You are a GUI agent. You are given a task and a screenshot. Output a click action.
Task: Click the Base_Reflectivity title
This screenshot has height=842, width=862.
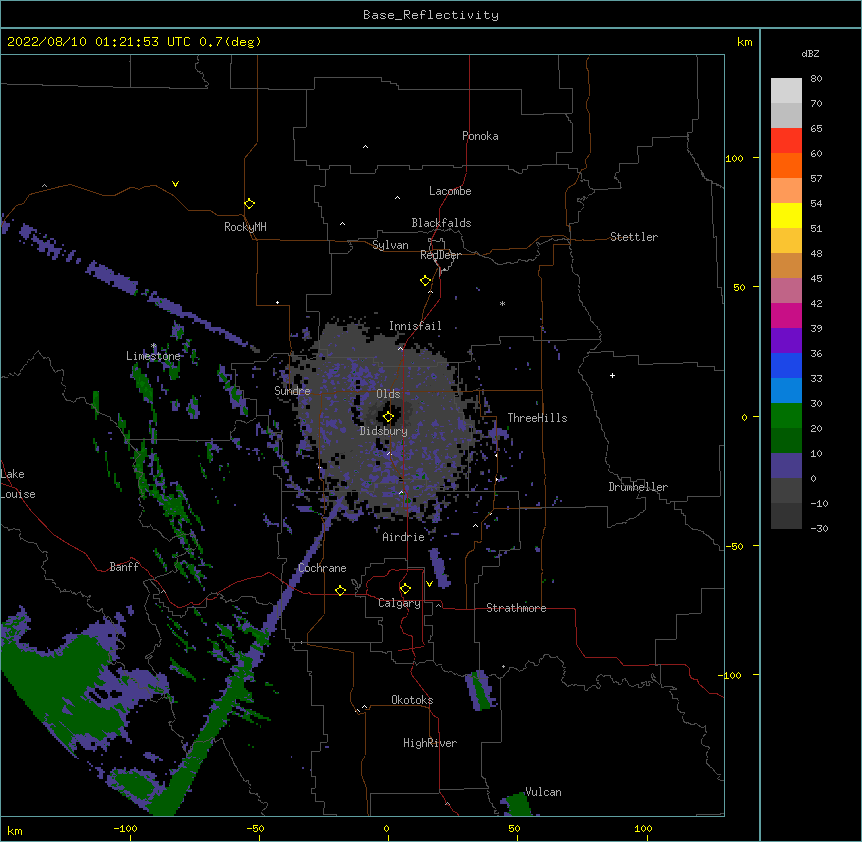point(431,15)
